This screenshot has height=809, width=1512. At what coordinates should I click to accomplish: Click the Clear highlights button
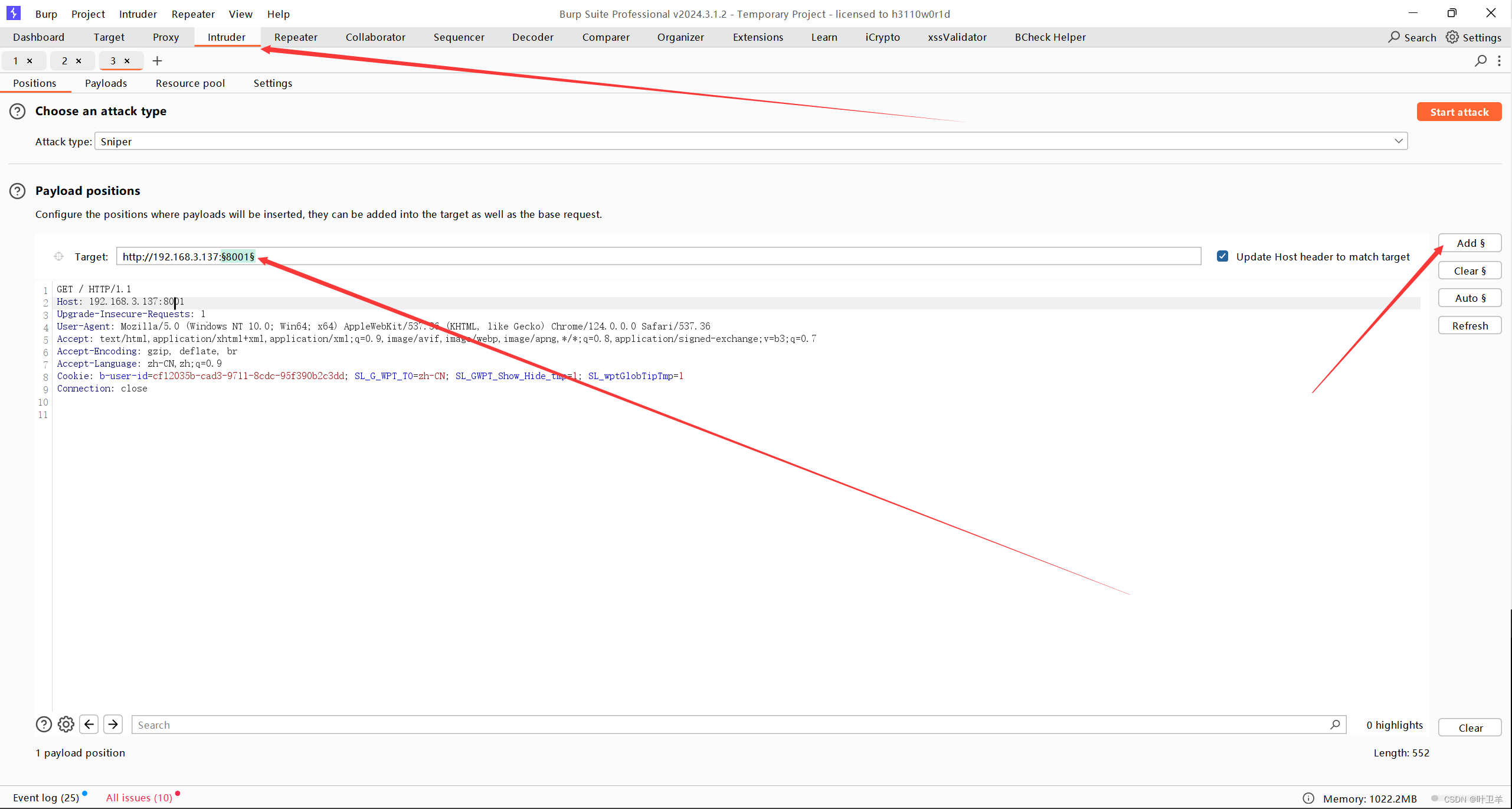tap(1470, 728)
